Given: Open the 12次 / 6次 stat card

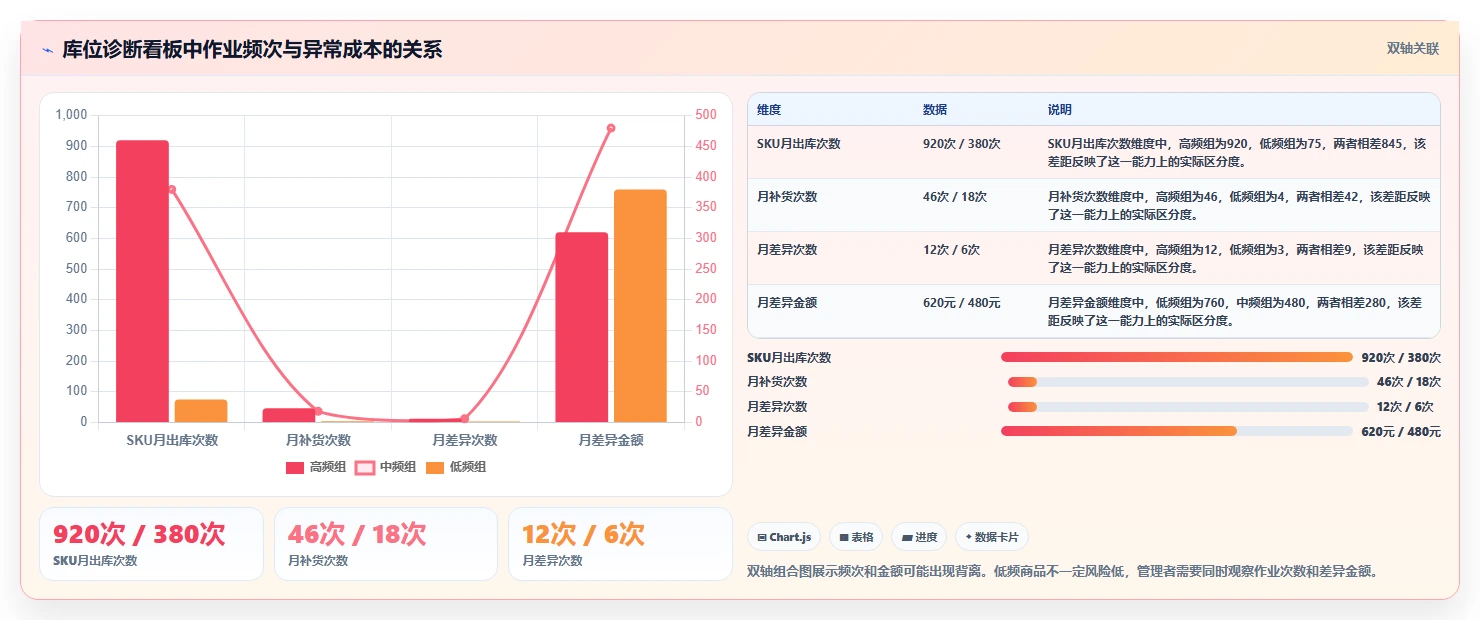Looking at the screenshot, I should pos(620,544).
